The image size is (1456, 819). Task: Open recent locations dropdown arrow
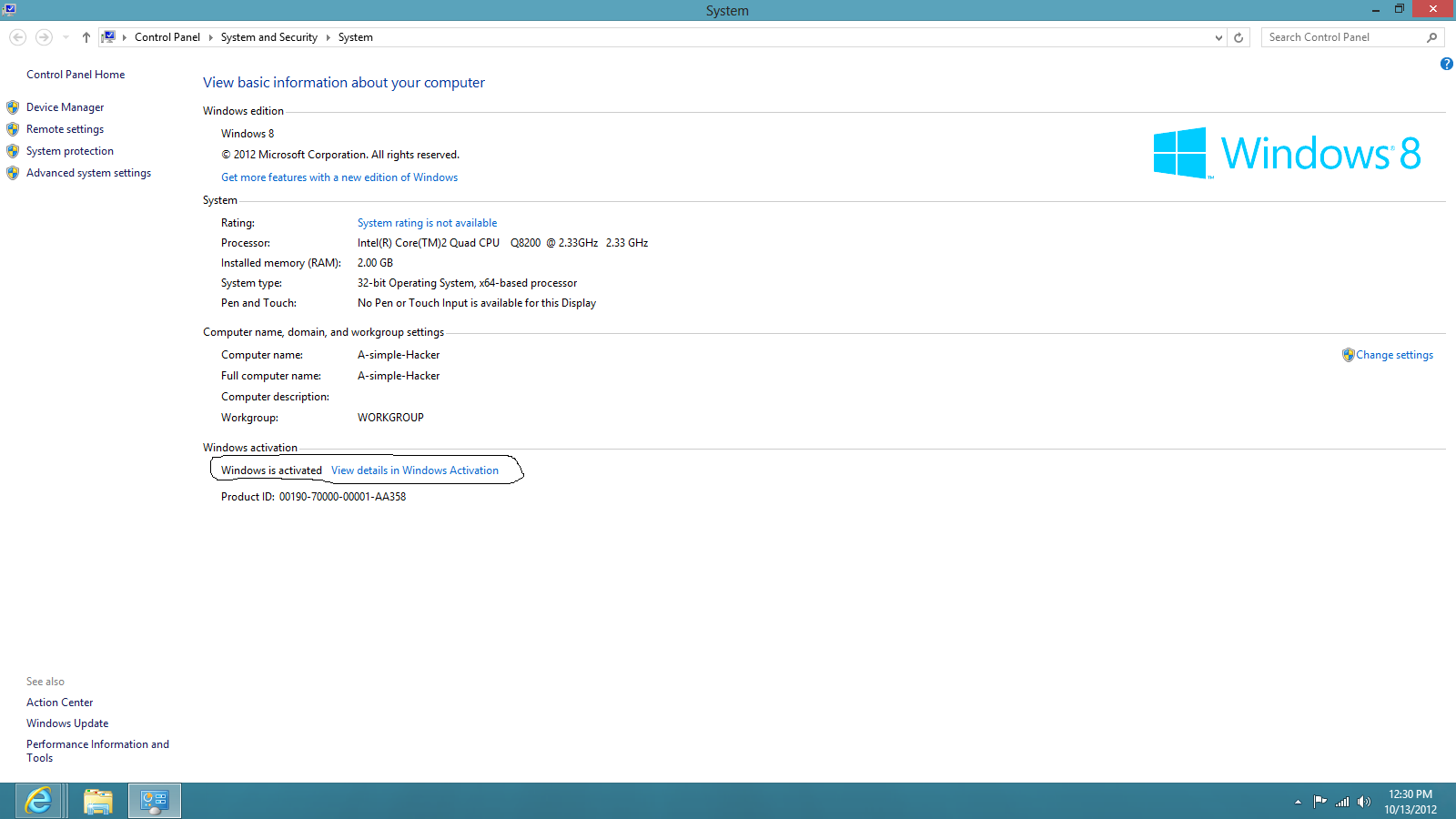pyautogui.click(x=66, y=37)
